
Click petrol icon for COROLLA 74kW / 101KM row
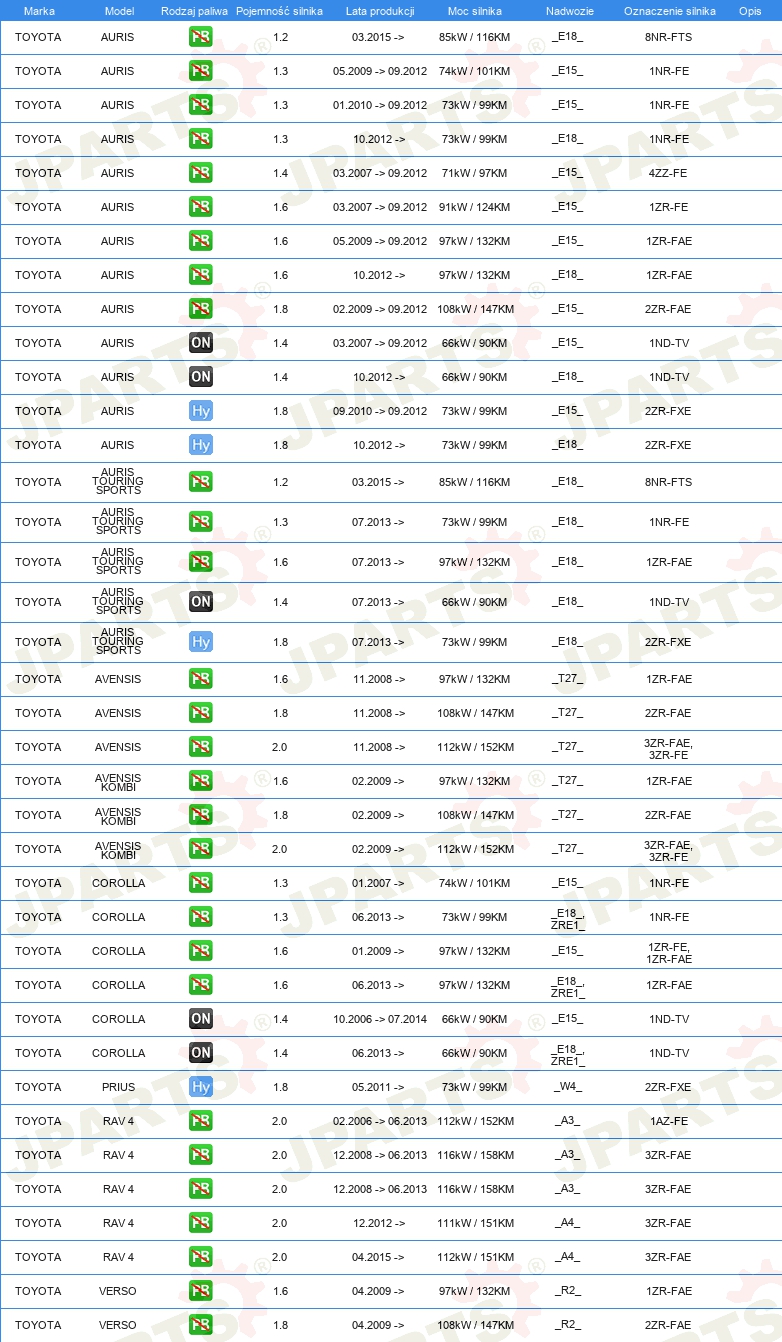click(201, 883)
